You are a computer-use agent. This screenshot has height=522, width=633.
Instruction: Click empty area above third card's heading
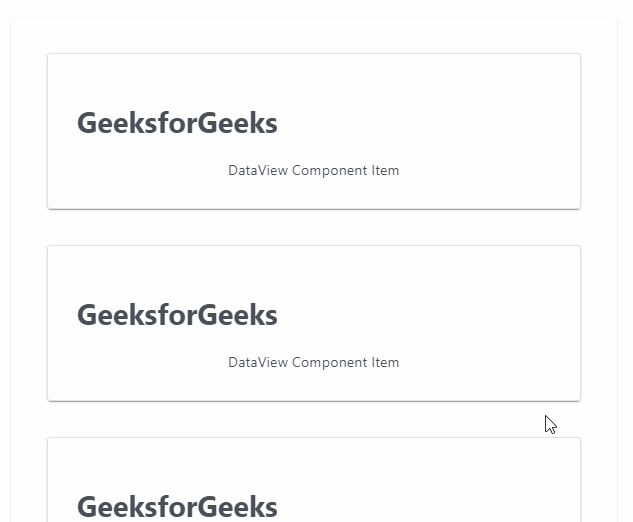coord(314,465)
